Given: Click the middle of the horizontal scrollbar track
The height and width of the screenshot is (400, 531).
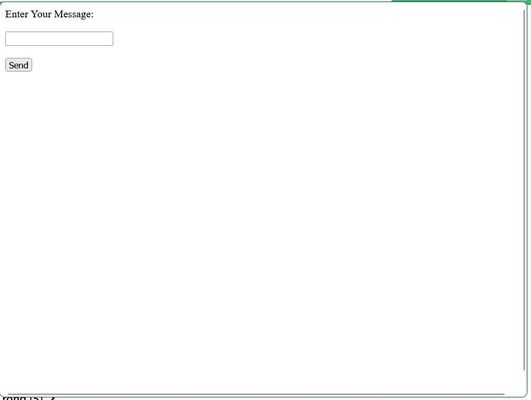Looking at the screenshot, I should pos(256,394).
